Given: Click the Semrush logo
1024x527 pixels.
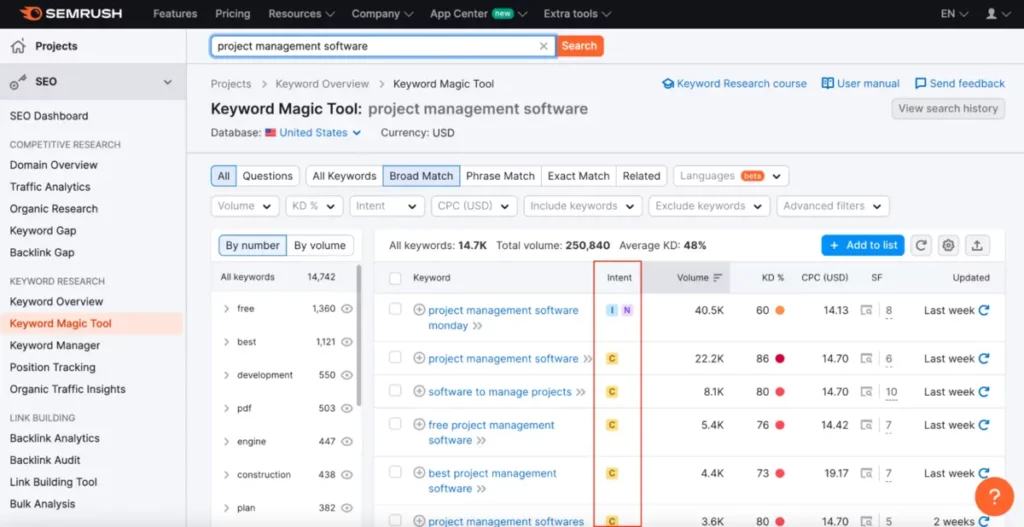Looking at the screenshot, I should point(71,14).
